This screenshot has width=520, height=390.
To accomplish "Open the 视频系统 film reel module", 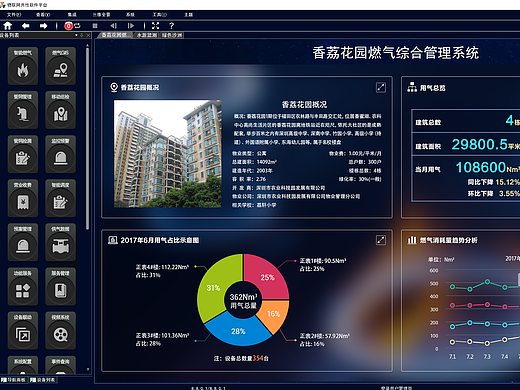I will pos(61,330).
